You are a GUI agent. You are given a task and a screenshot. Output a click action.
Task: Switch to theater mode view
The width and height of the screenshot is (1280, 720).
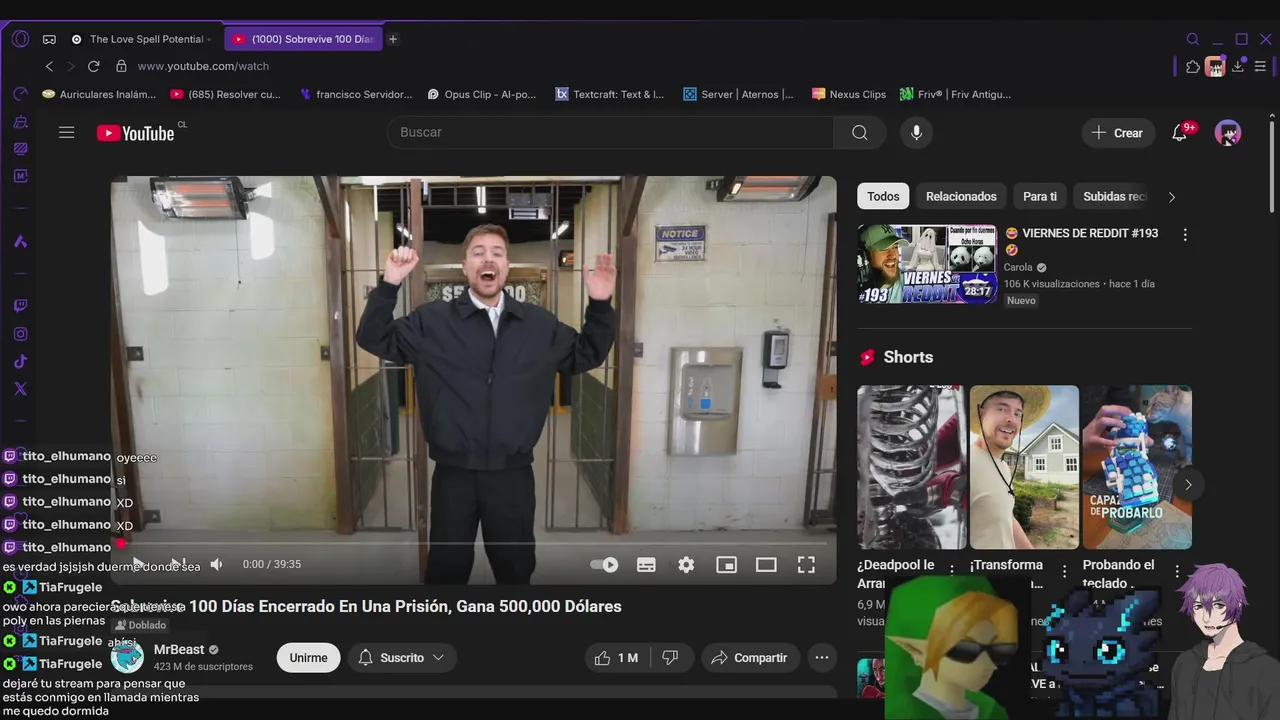pyautogui.click(x=766, y=565)
